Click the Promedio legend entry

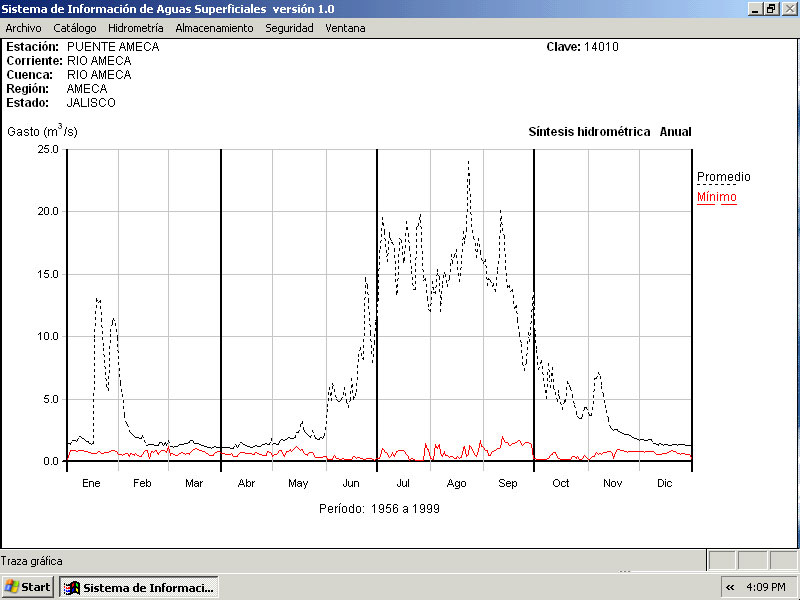coord(723,177)
